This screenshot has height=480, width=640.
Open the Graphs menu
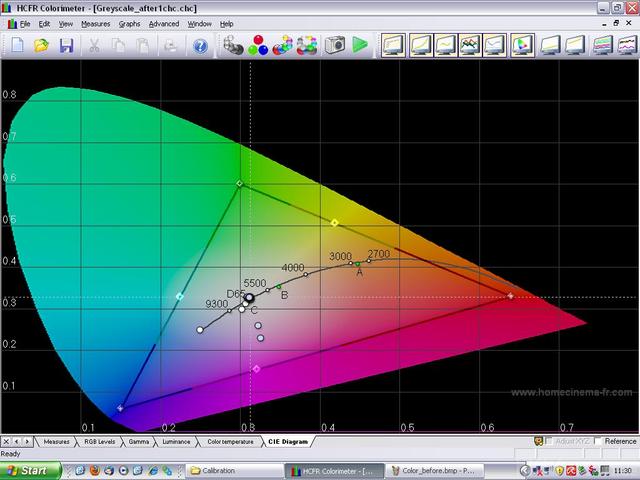(x=129, y=24)
